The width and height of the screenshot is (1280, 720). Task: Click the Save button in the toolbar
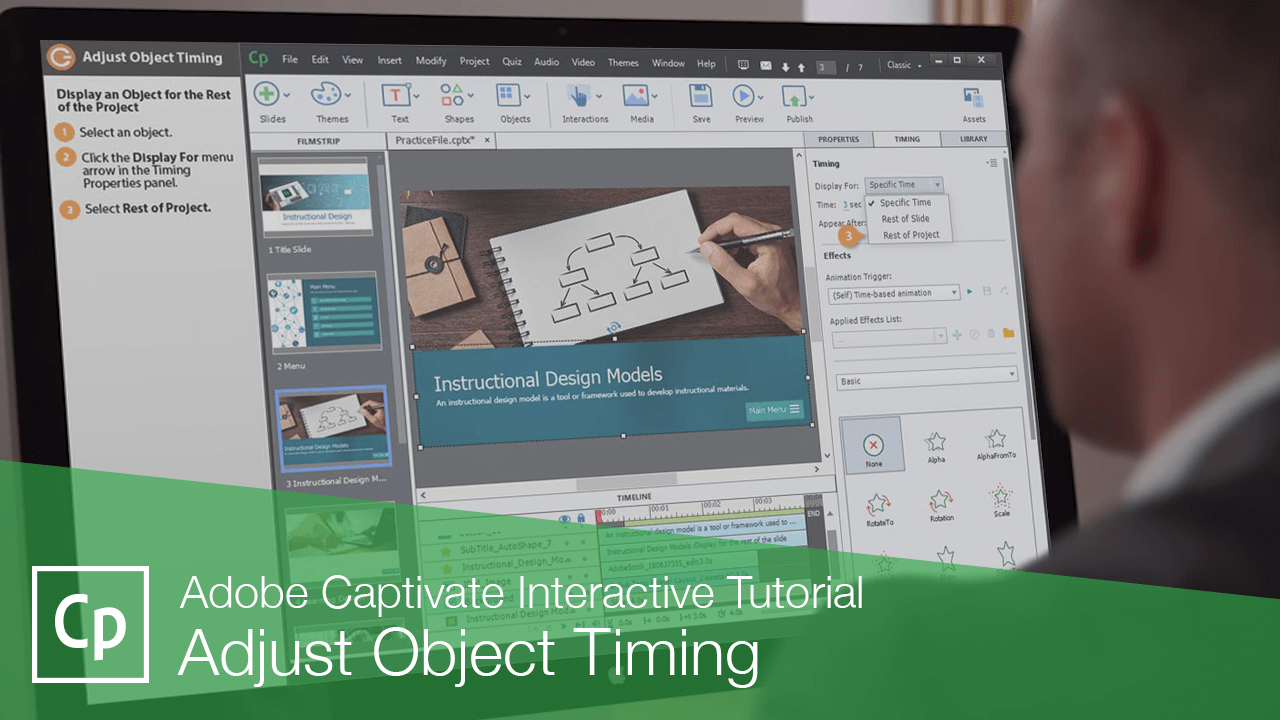click(x=700, y=97)
